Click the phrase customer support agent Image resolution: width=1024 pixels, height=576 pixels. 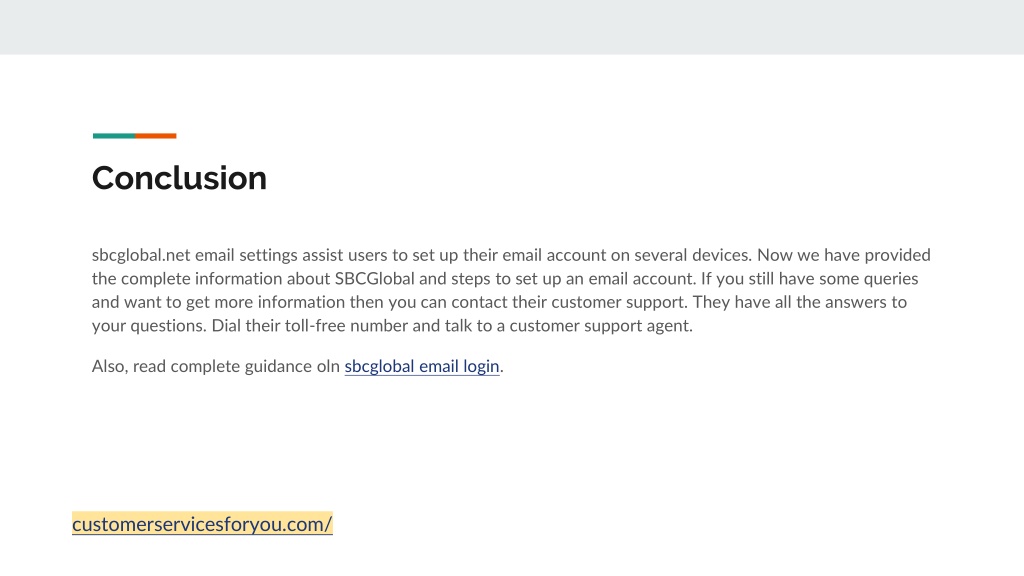pos(600,325)
